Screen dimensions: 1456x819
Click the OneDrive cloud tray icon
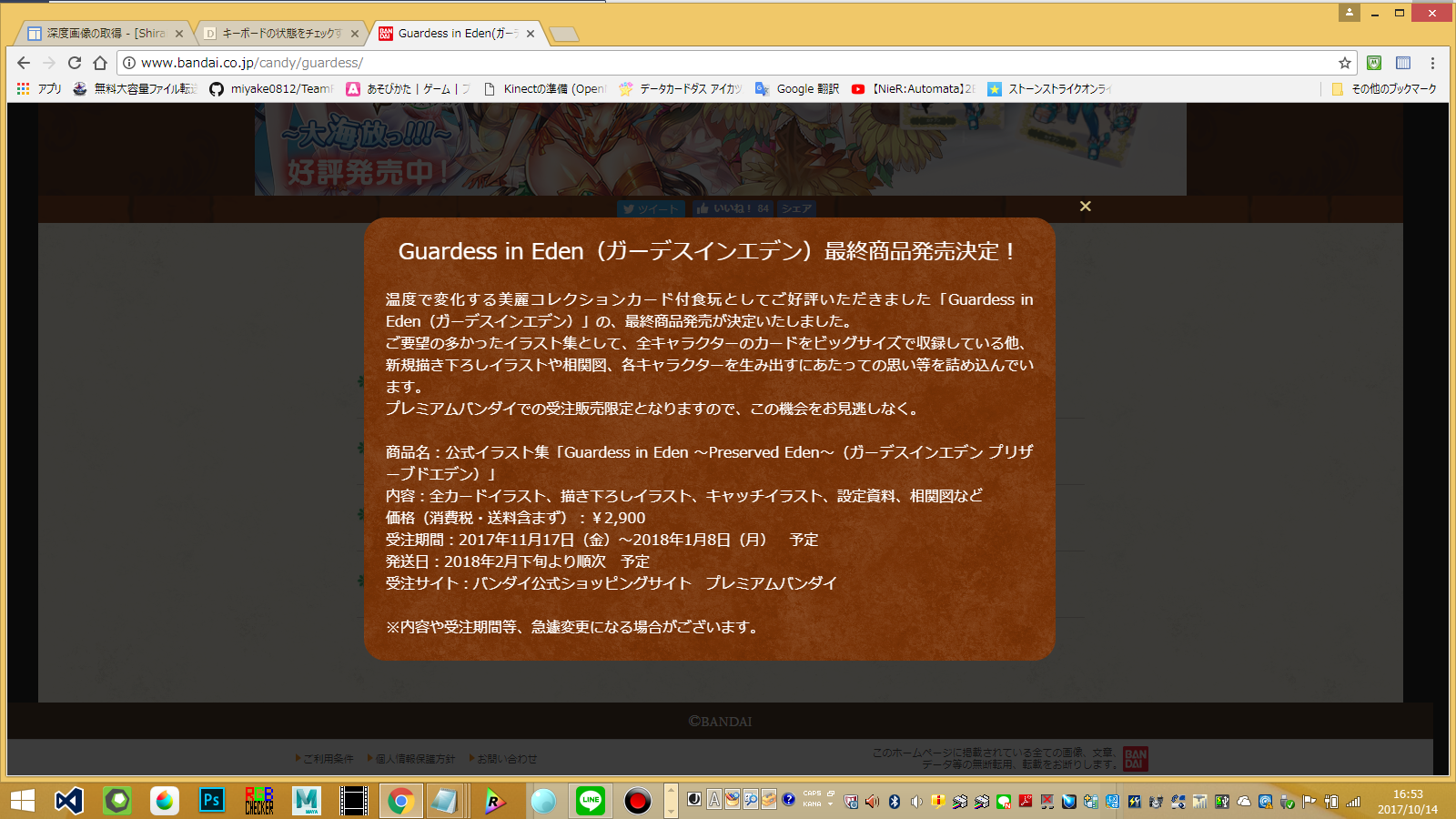1244,802
